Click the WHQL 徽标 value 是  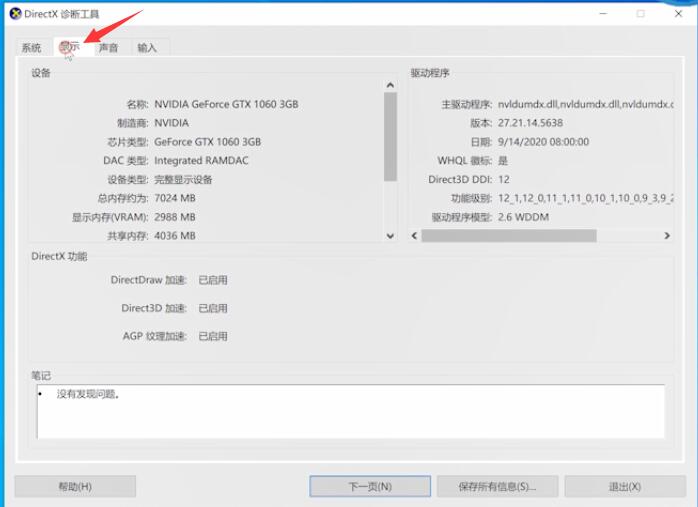pyautogui.click(x=503, y=161)
